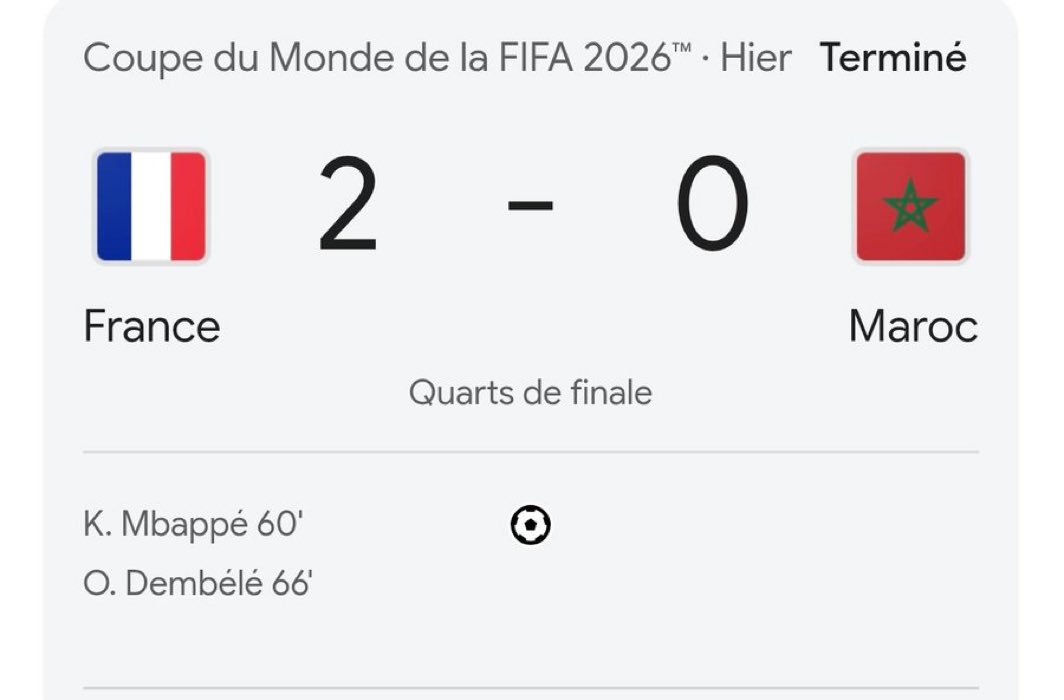This screenshot has height=700, width=1064.
Task: Click the Dembélé player name
Action: point(194,583)
